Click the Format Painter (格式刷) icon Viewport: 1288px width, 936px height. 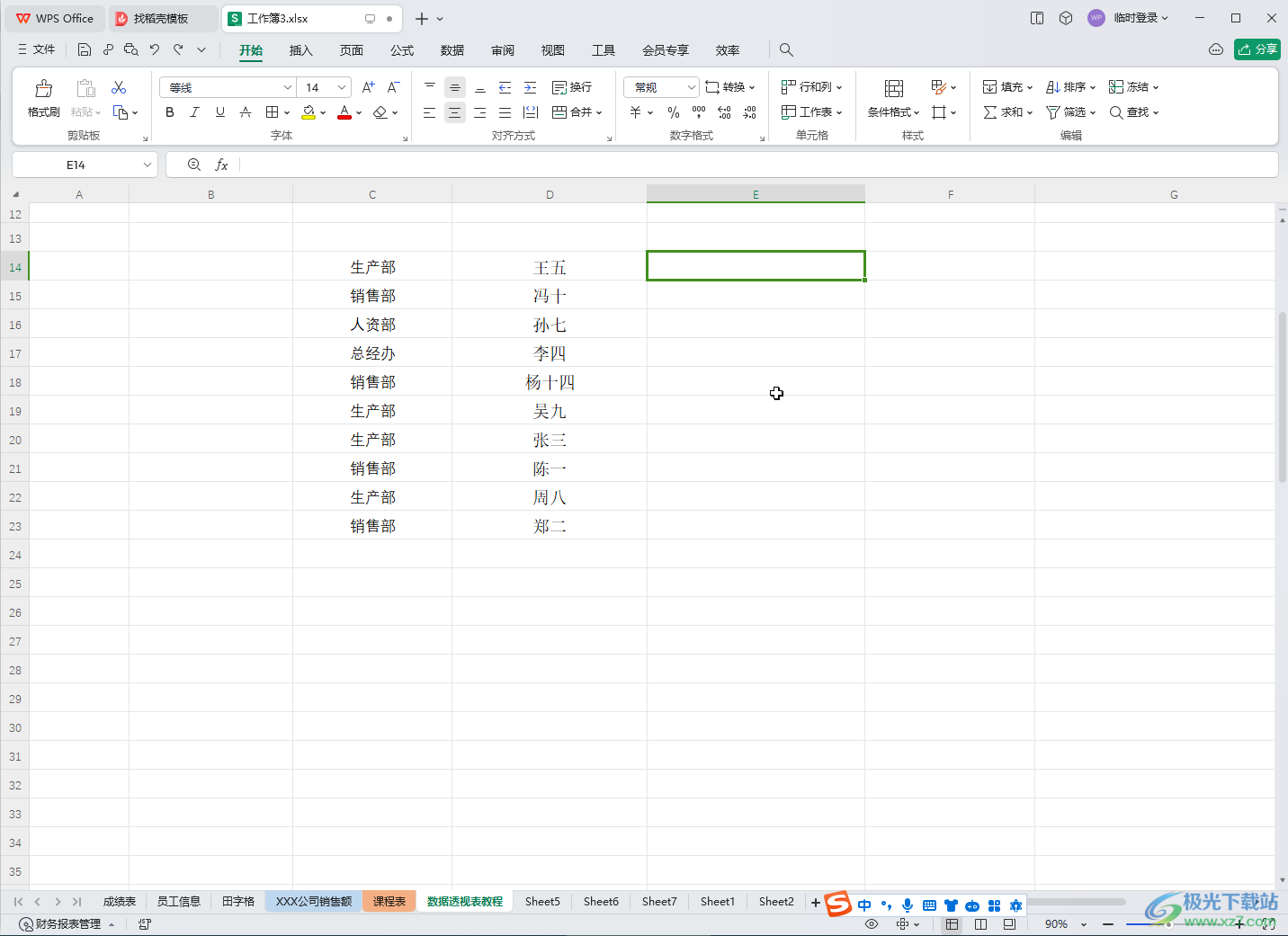point(43,88)
